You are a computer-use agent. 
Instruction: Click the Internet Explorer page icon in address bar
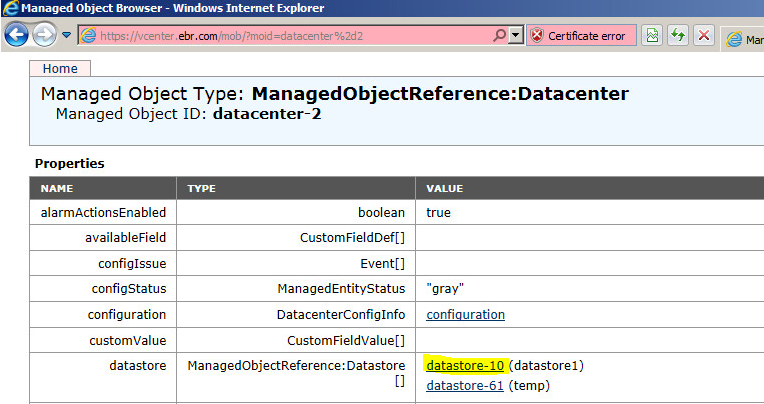[x=88, y=36]
